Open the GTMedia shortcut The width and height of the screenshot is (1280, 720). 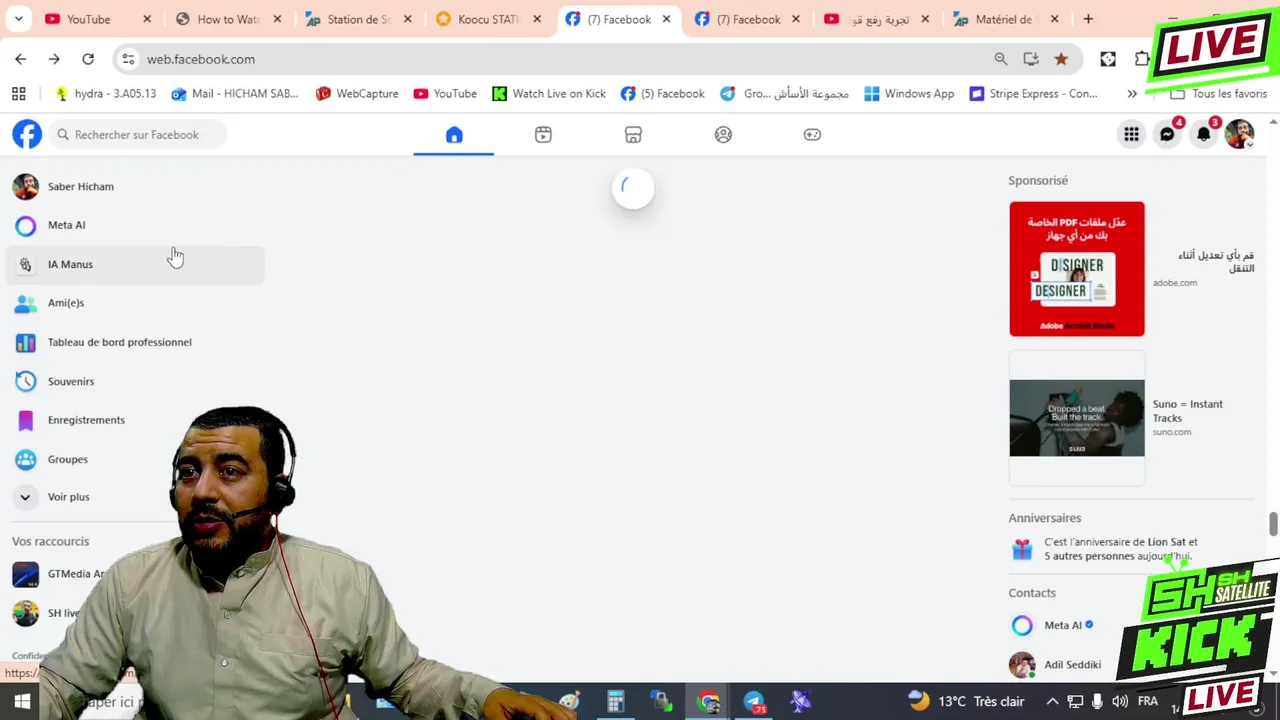pos(60,574)
